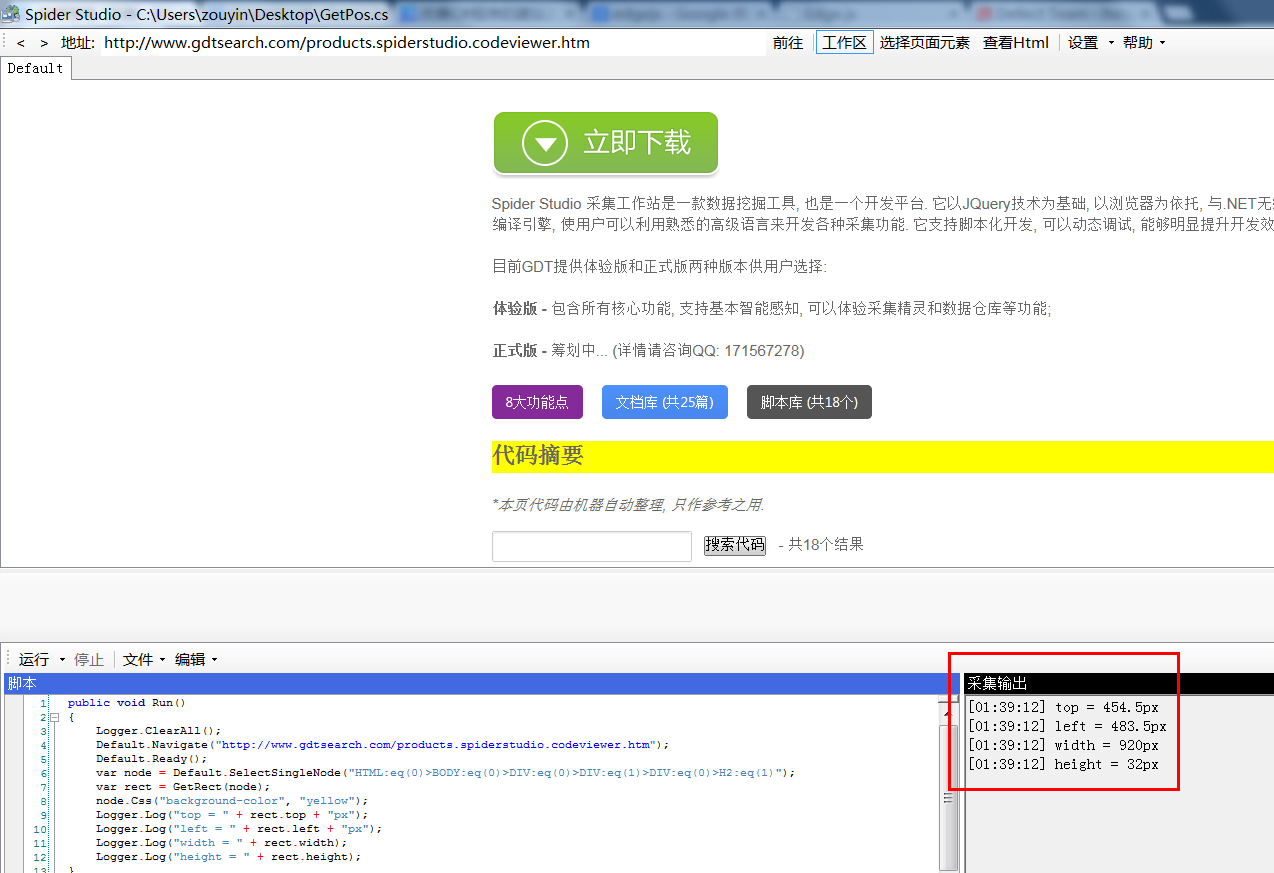Viewport: 1274px width, 873px height.
Task: Click the green 立即下载 download button
Action: tap(606, 142)
